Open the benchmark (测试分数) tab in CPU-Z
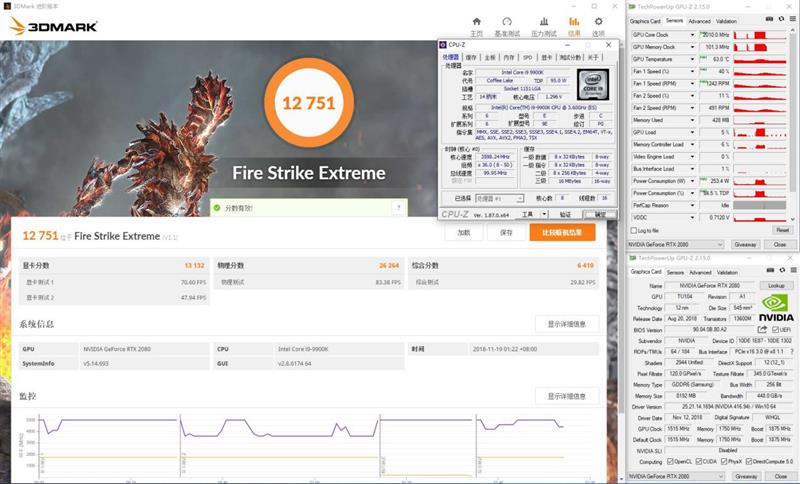Image resolution: width=800 pixels, height=484 pixels. [568, 57]
